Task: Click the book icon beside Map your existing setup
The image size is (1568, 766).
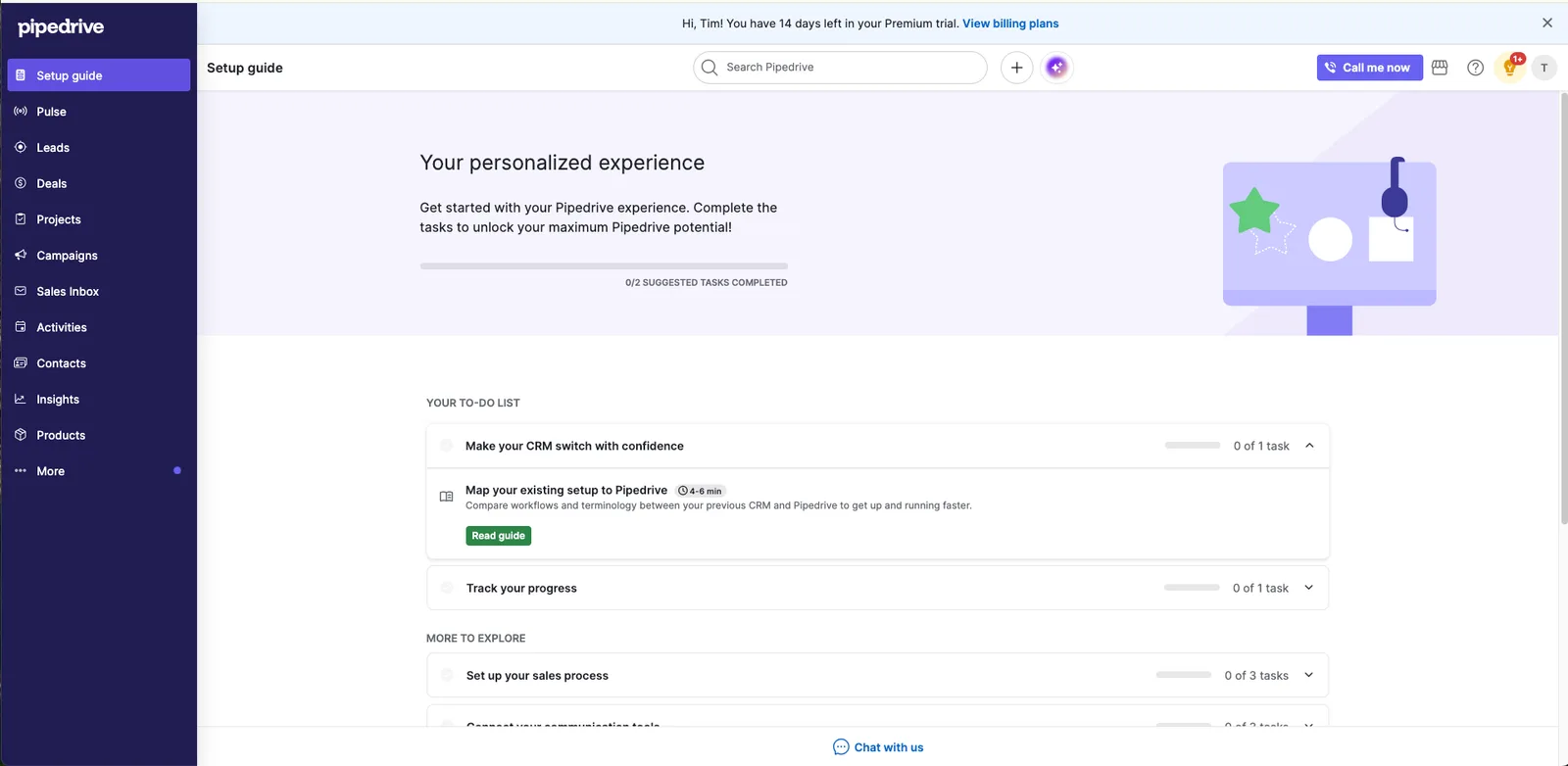Action: pyautogui.click(x=446, y=497)
